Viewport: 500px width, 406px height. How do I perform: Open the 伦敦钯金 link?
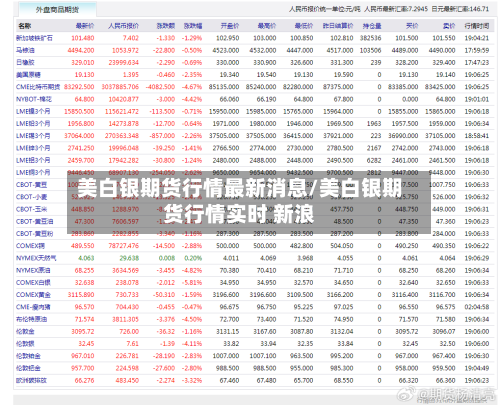click(28, 368)
